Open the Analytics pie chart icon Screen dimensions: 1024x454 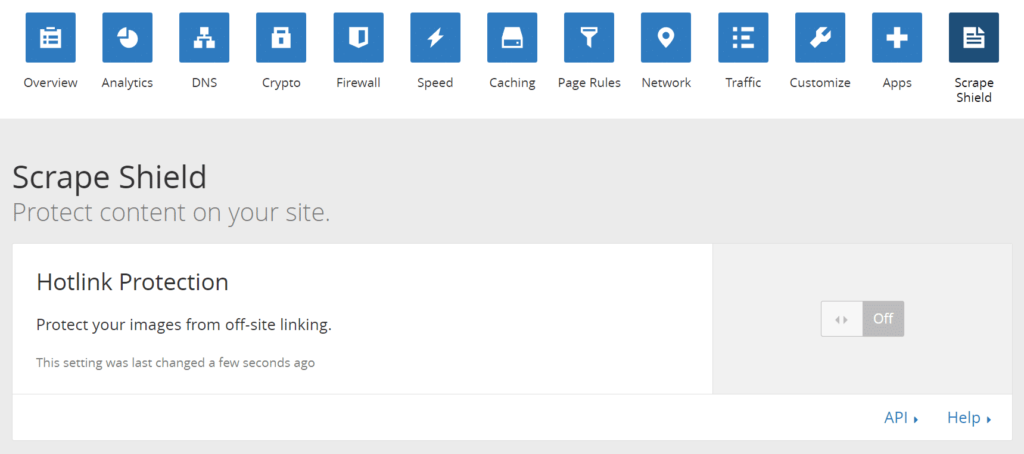127,38
